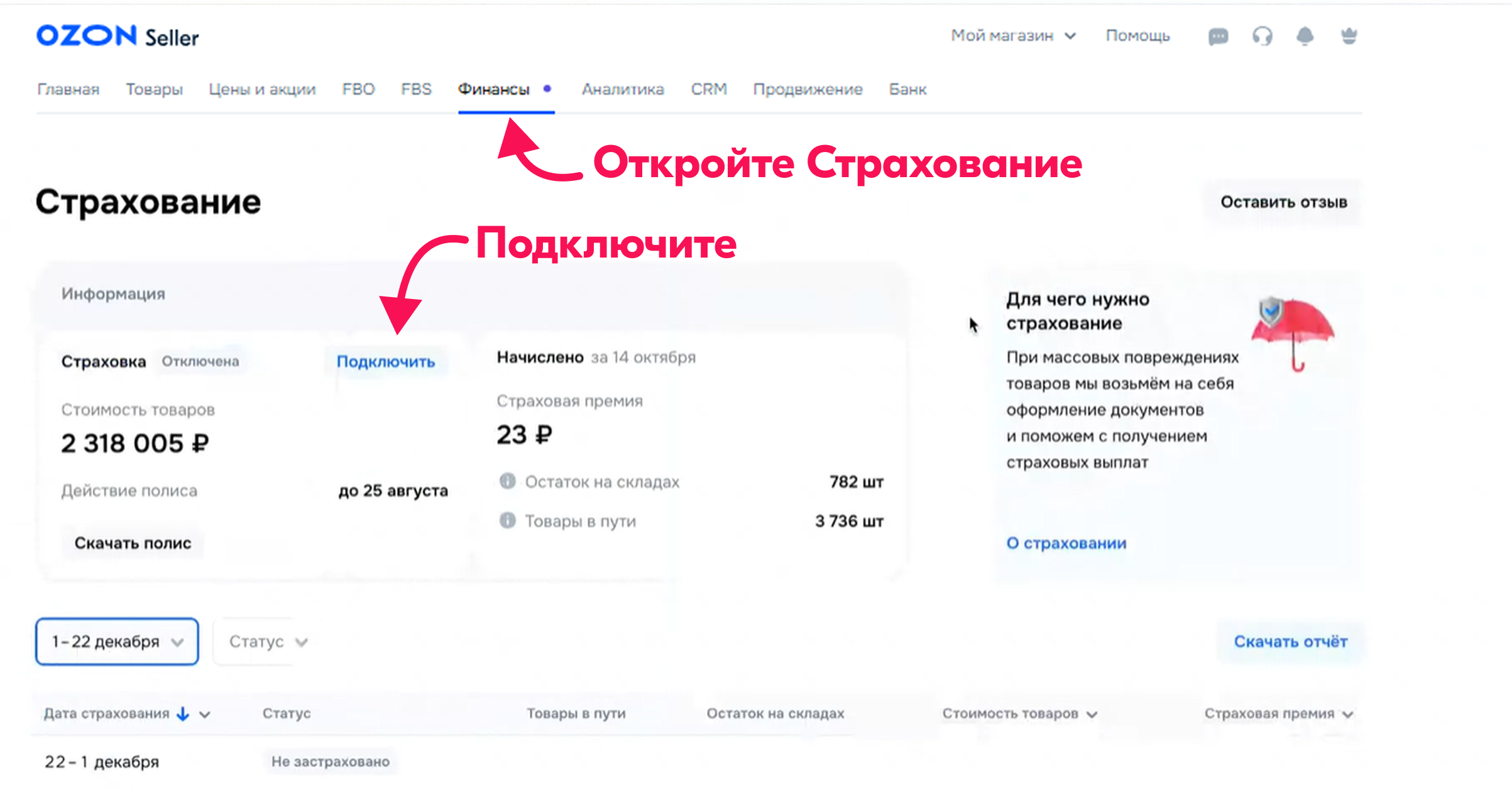
Task: Expand Дата страхования column chevron
Action: 205,714
